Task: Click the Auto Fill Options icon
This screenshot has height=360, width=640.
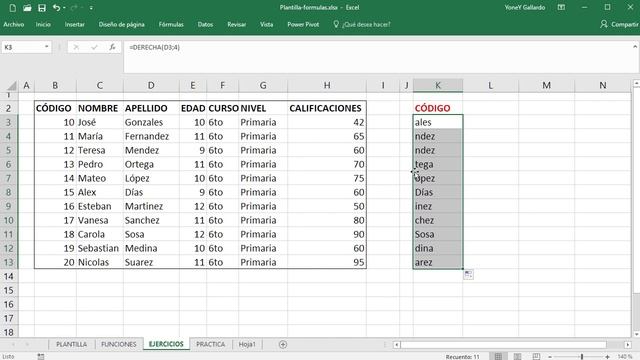Action: coord(469,274)
